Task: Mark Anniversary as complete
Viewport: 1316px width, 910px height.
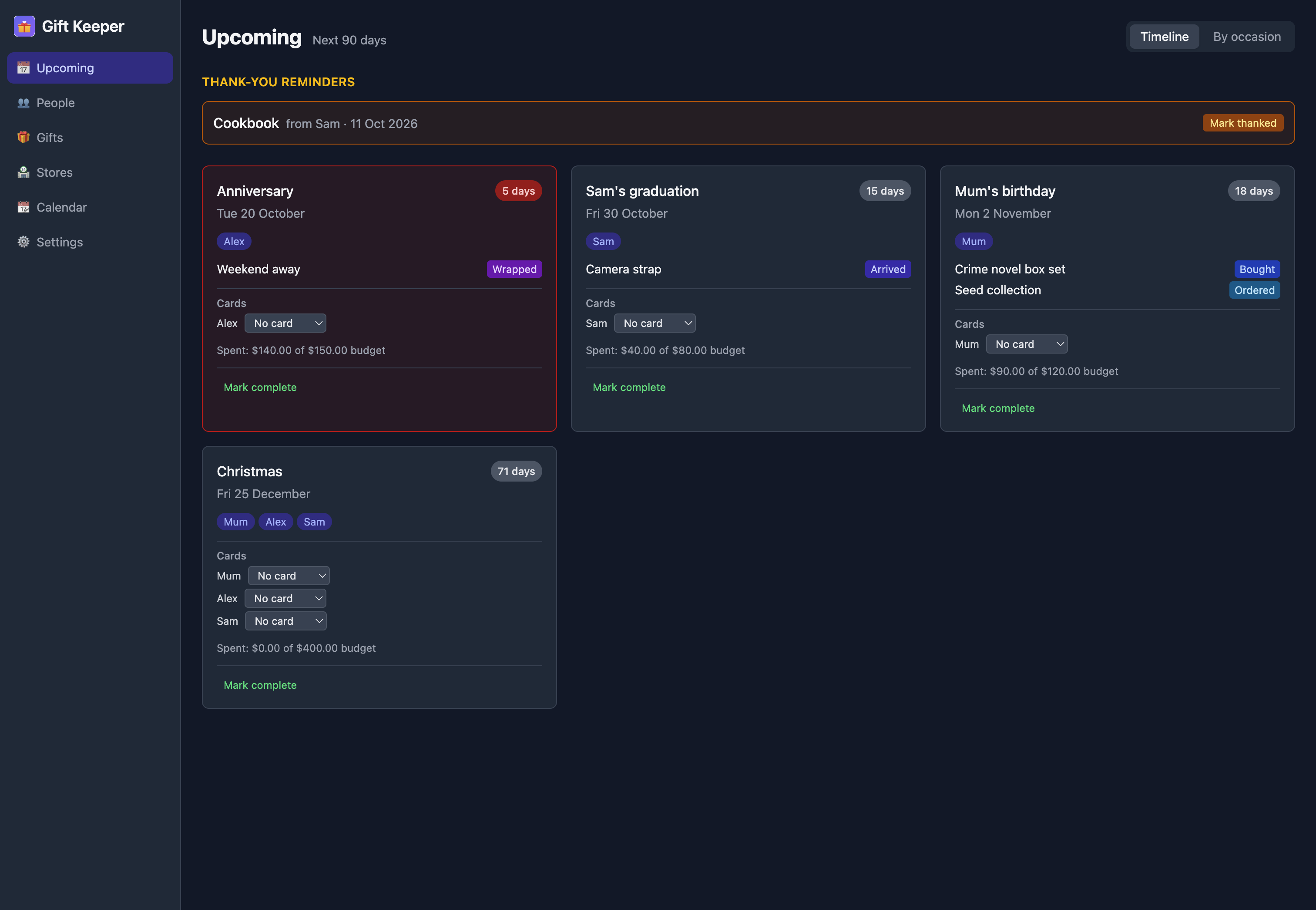Action: pyautogui.click(x=260, y=387)
